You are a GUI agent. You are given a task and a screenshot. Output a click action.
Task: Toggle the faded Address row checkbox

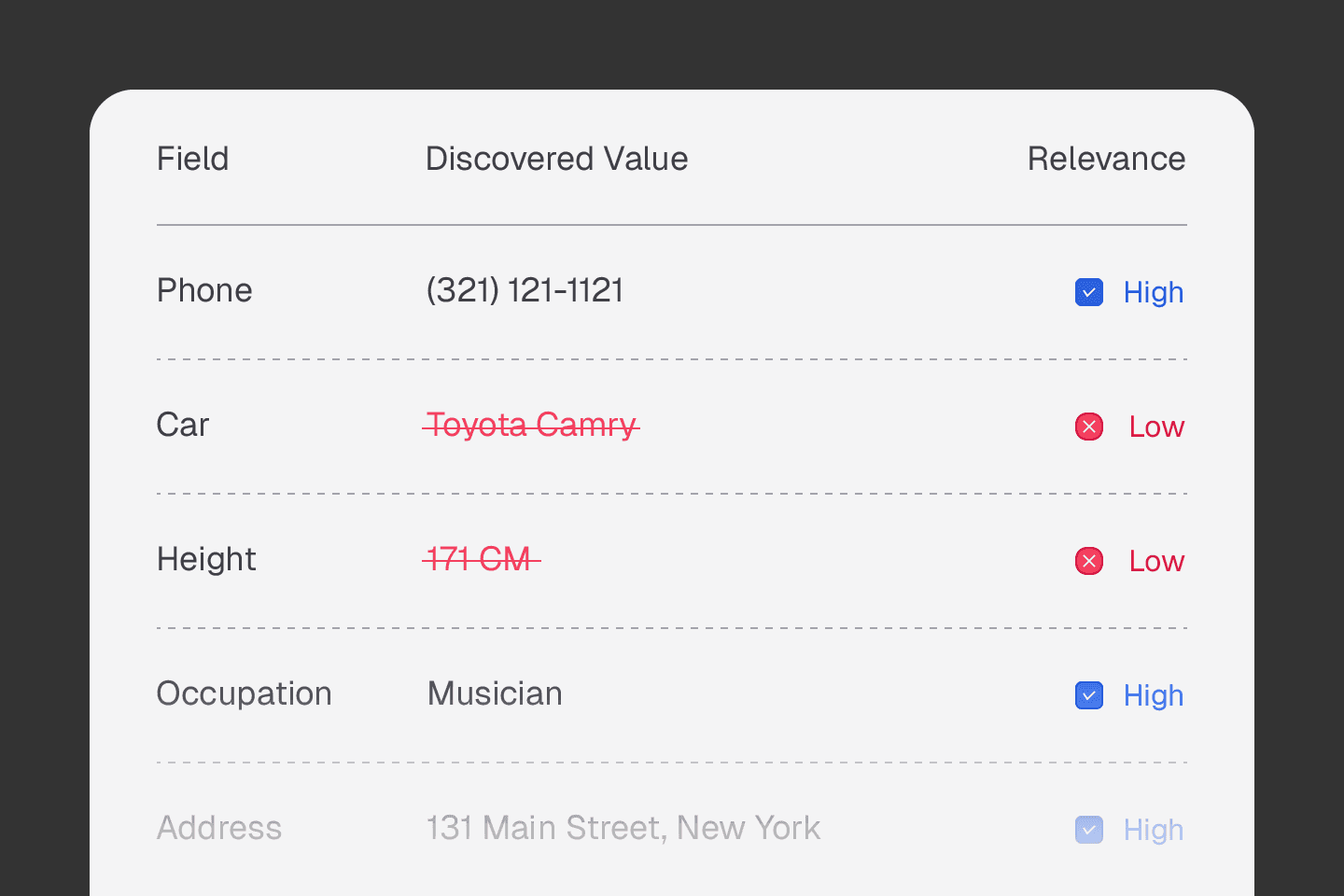(1088, 830)
